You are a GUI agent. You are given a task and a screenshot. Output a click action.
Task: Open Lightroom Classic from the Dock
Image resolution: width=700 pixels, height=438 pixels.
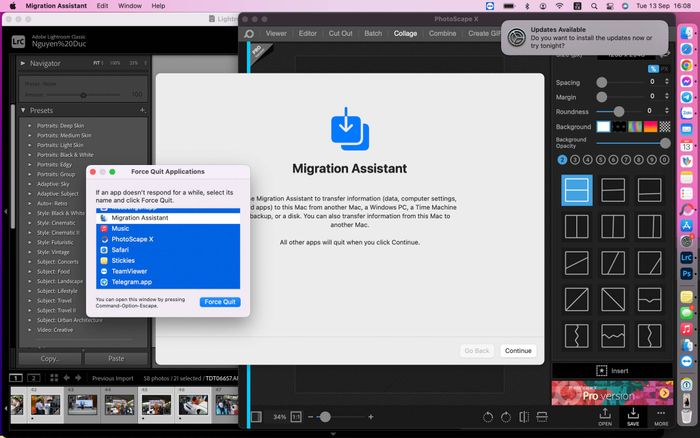point(686,258)
